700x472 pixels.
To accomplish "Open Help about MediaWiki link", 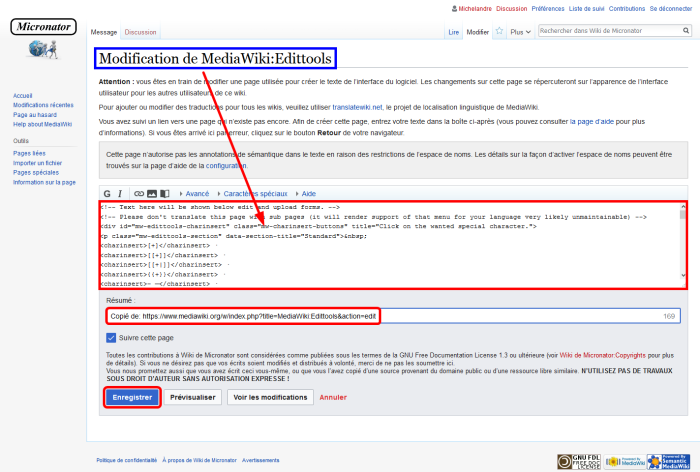I will pyautogui.click(x=42, y=124).
